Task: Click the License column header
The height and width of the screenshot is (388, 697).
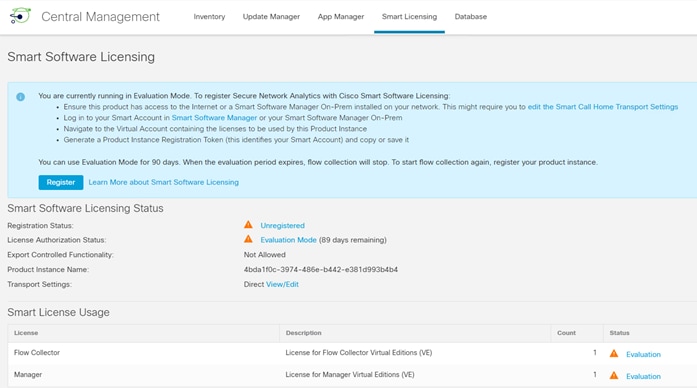Action: click(26, 333)
